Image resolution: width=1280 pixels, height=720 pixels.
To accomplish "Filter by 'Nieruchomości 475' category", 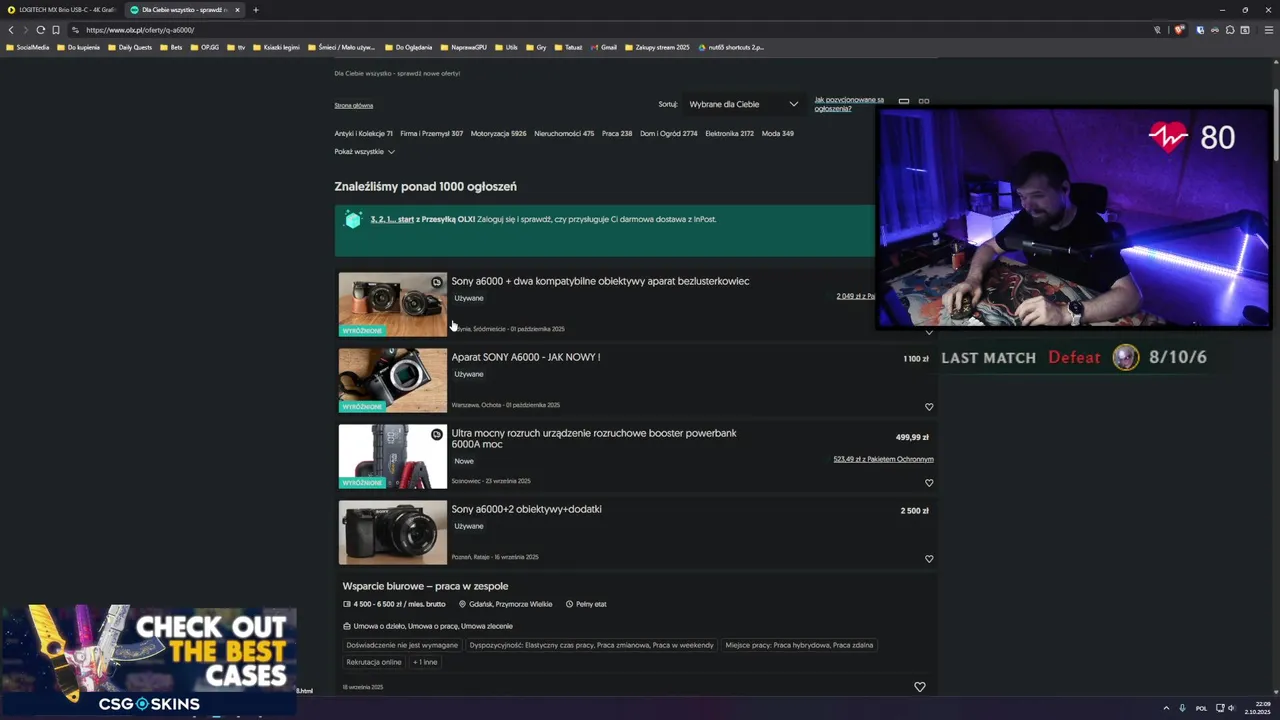I will (x=564, y=133).
